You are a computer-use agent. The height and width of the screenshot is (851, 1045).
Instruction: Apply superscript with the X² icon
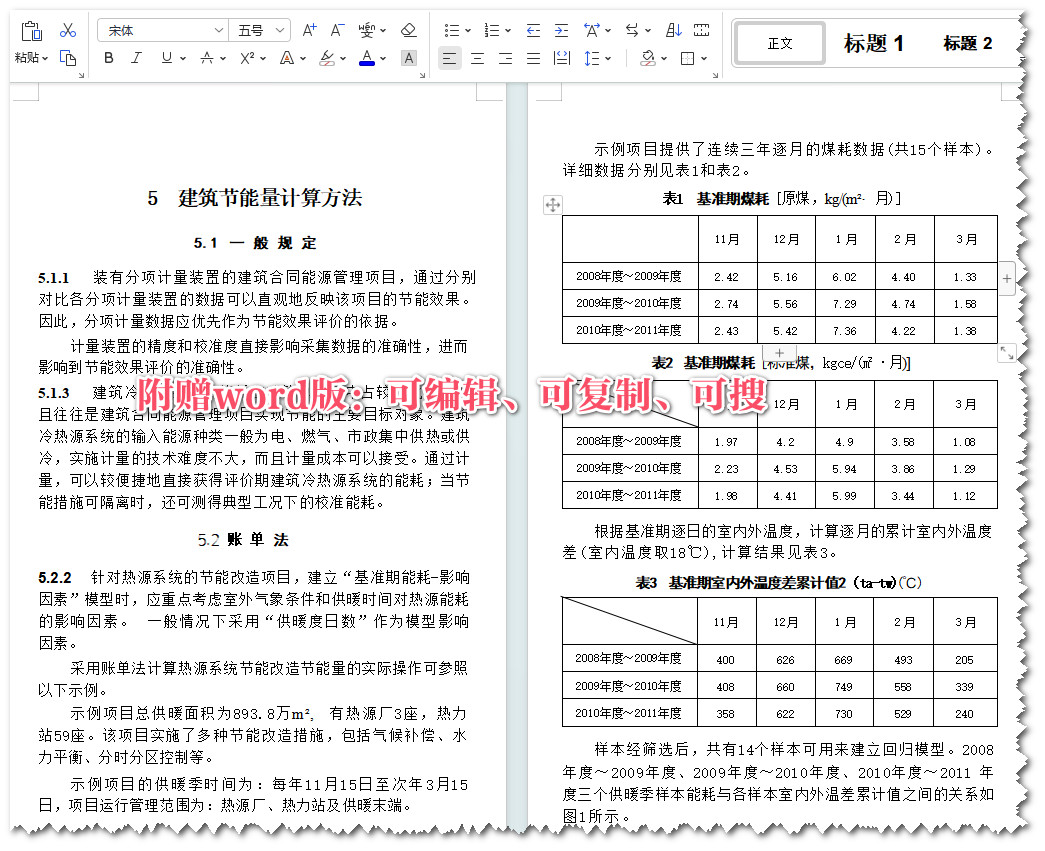pyautogui.click(x=249, y=58)
